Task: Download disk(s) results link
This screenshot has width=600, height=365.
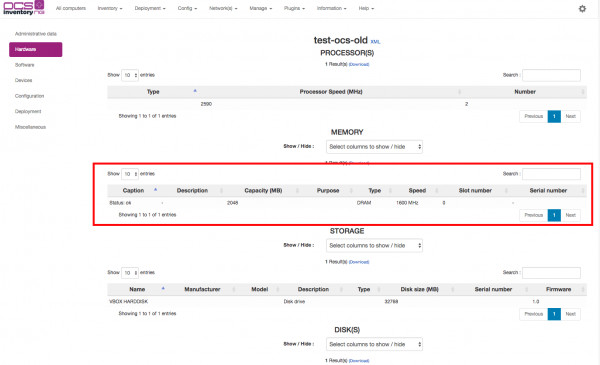Action: tap(359, 361)
